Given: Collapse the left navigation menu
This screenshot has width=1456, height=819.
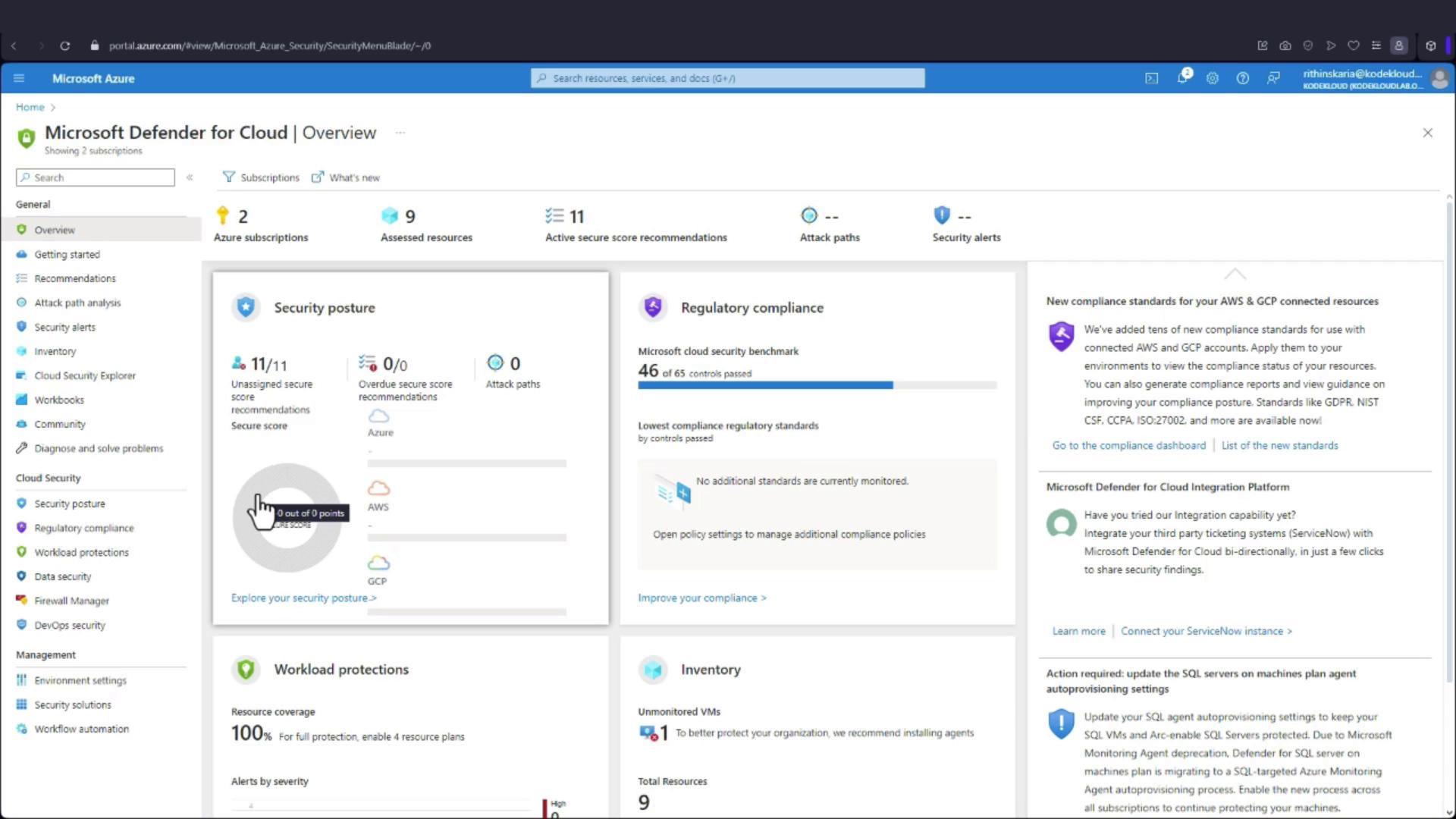Looking at the screenshot, I should pos(190,177).
